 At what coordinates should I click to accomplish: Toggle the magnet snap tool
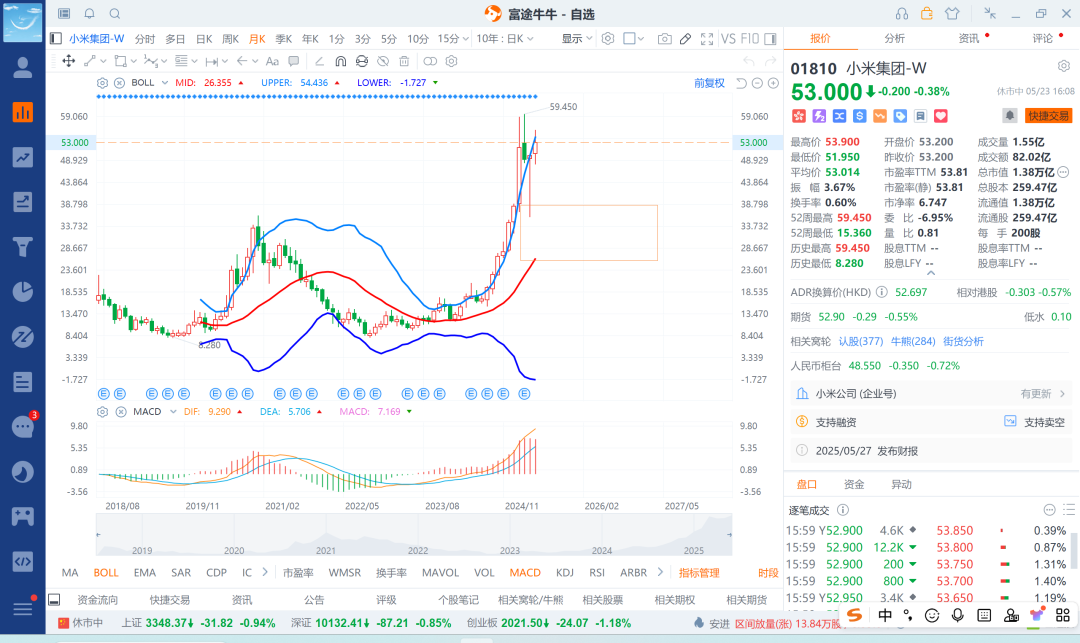[x=340, y=61]
